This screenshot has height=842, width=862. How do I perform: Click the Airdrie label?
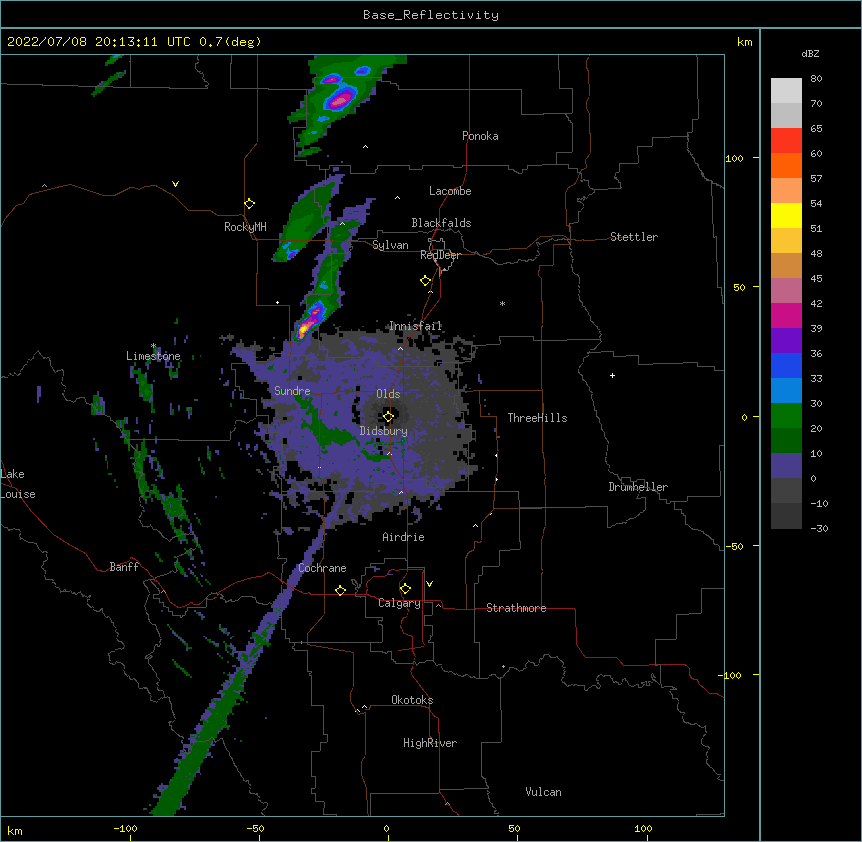click(x=404, y=537)
